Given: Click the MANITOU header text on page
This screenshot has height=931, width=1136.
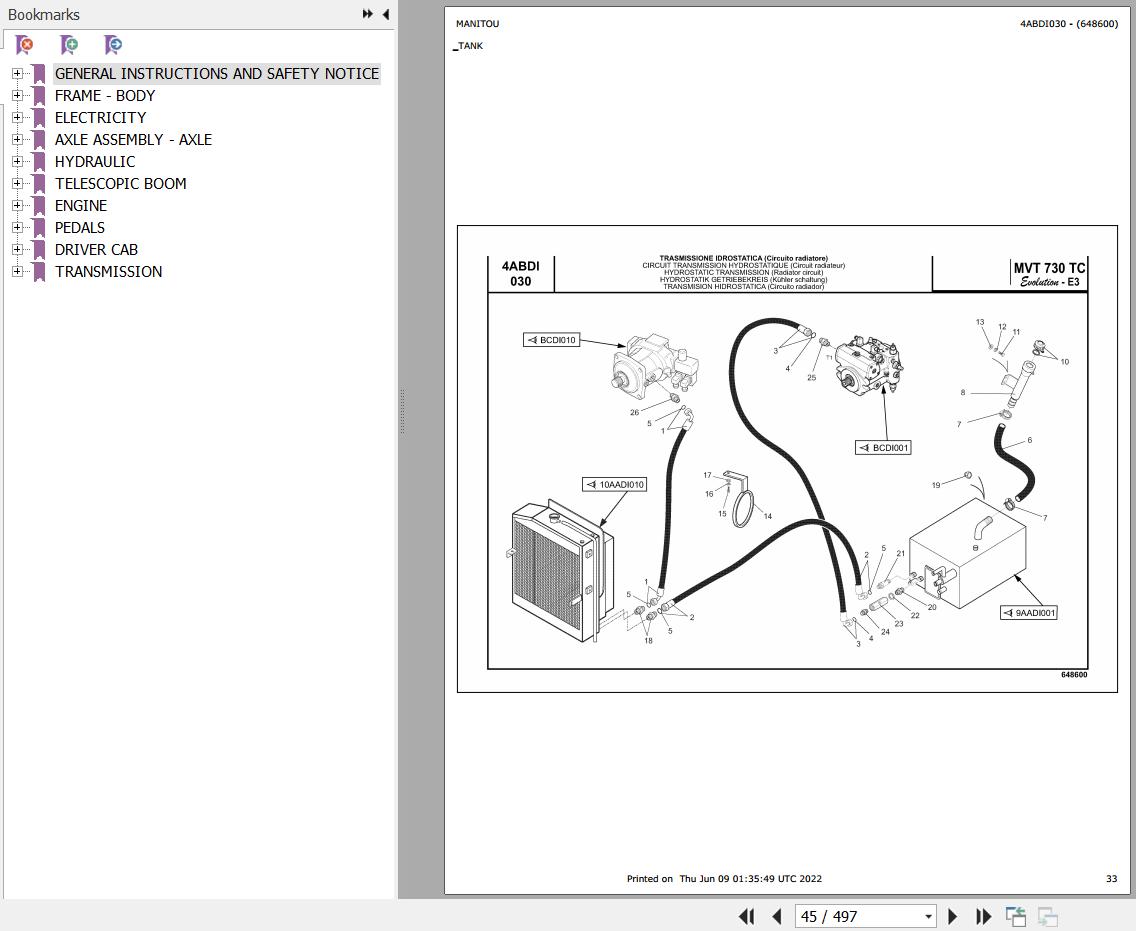Looking at the screenshot, I should tap(477, 24).
